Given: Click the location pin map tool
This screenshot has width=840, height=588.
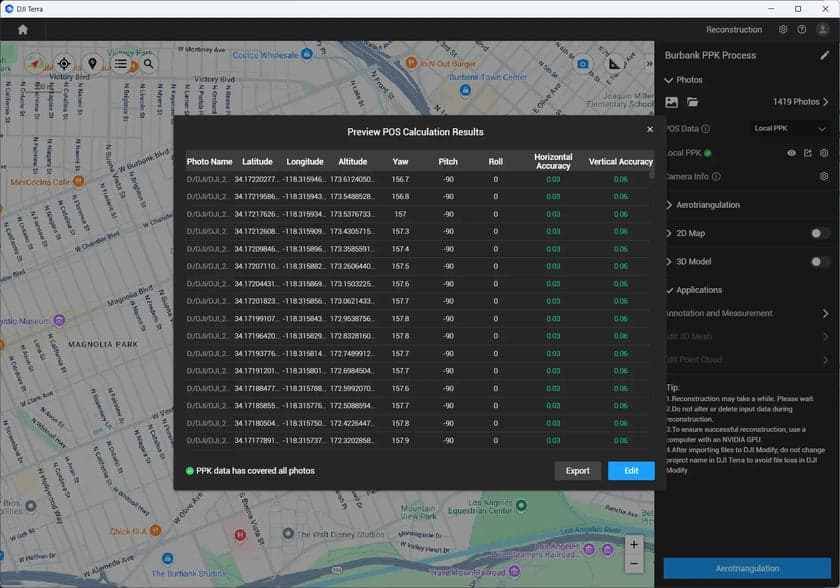Looking at the screenshot, I should [x=92, y=64].
